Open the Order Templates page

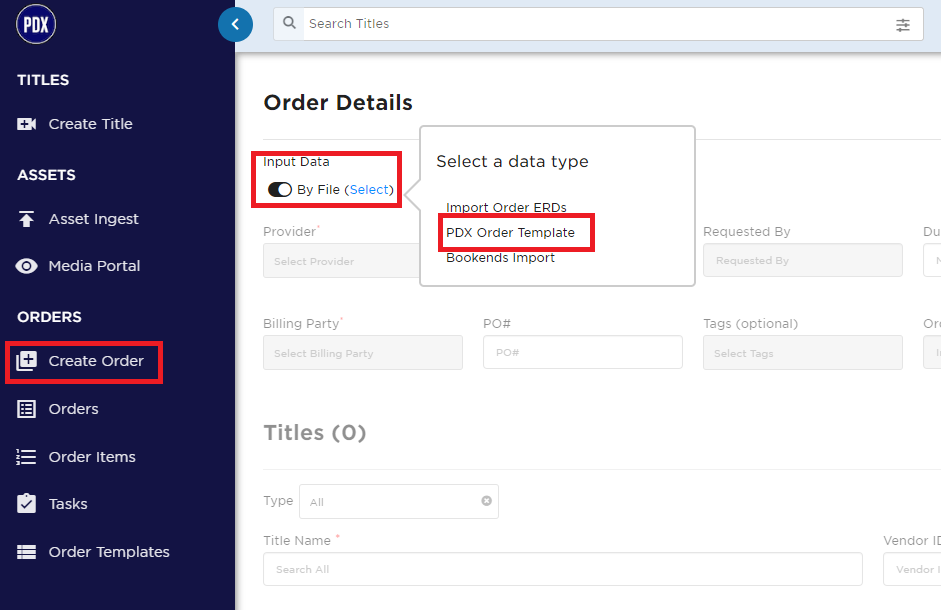109,552
